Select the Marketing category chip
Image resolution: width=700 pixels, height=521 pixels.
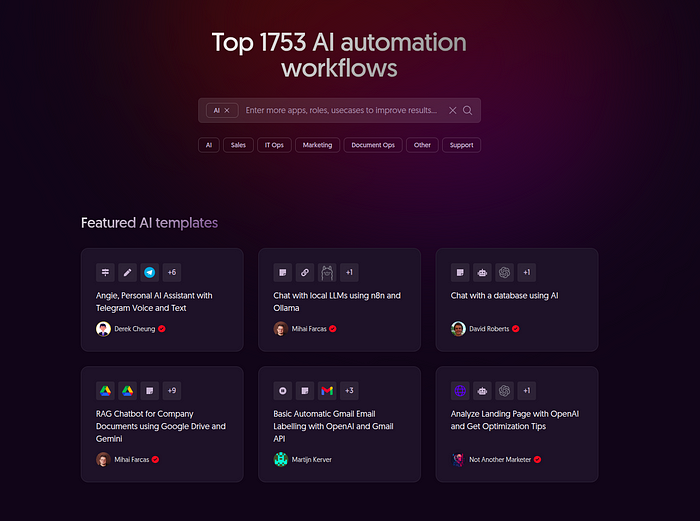[x=317, y=145]
